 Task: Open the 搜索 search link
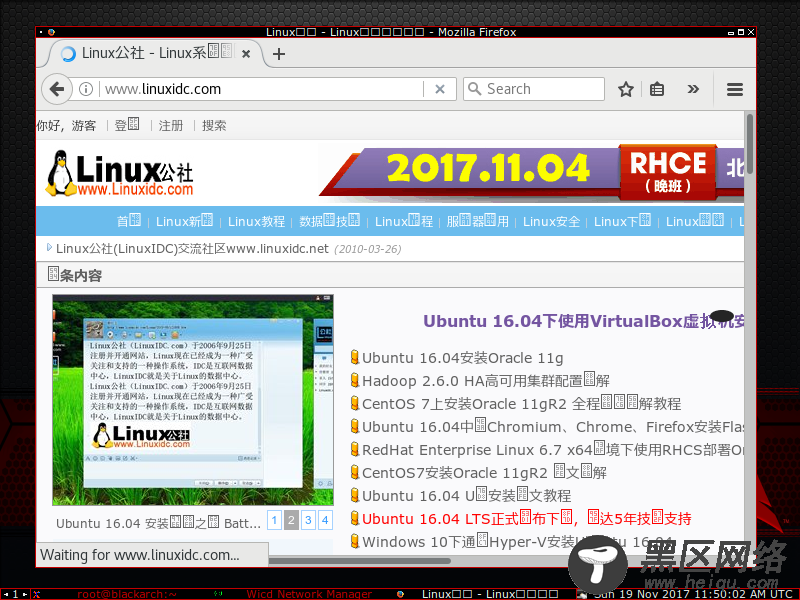click(214, 126)
